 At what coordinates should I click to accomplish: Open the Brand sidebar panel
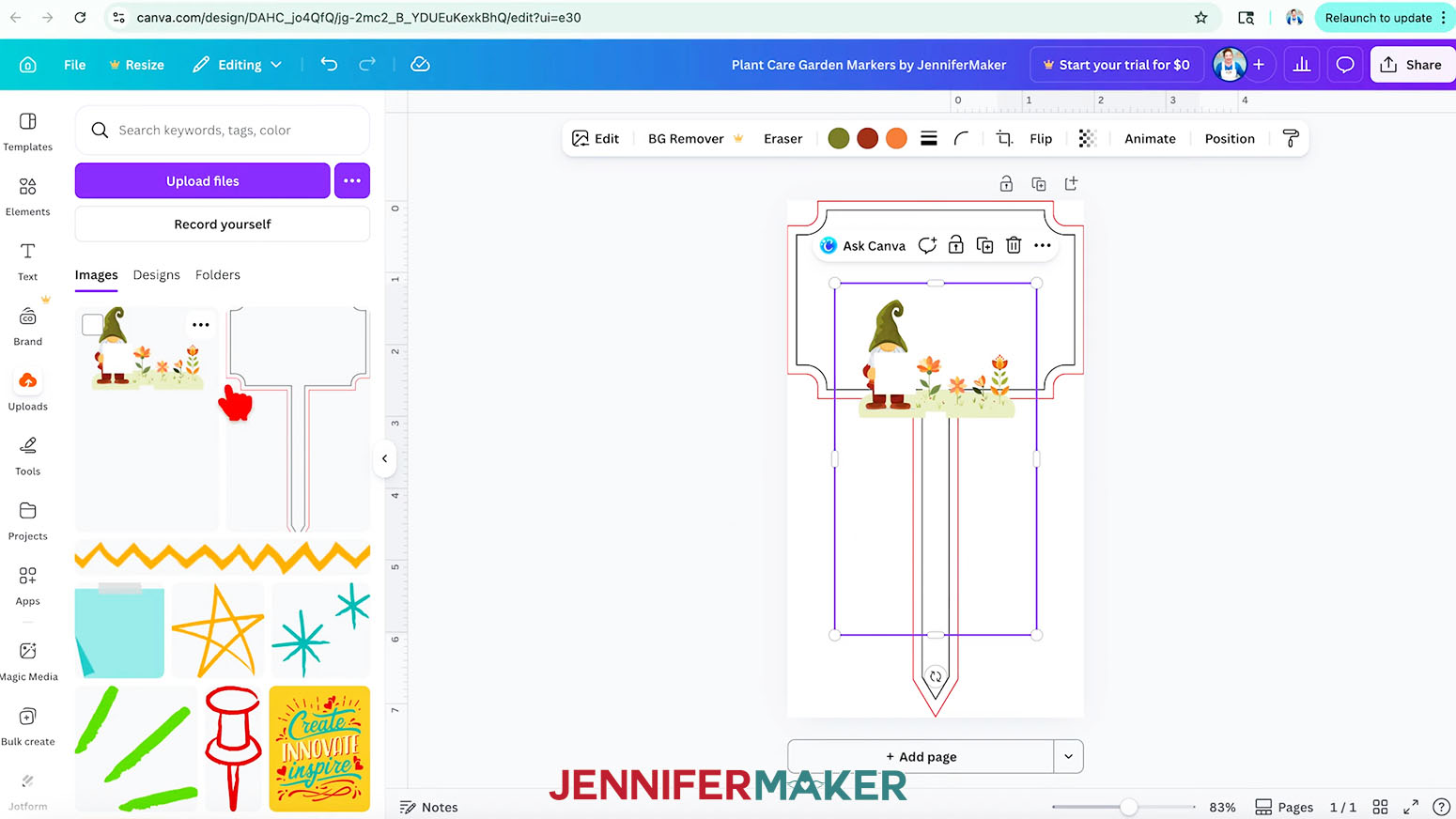pyautogui.click(x=28, y=327)
